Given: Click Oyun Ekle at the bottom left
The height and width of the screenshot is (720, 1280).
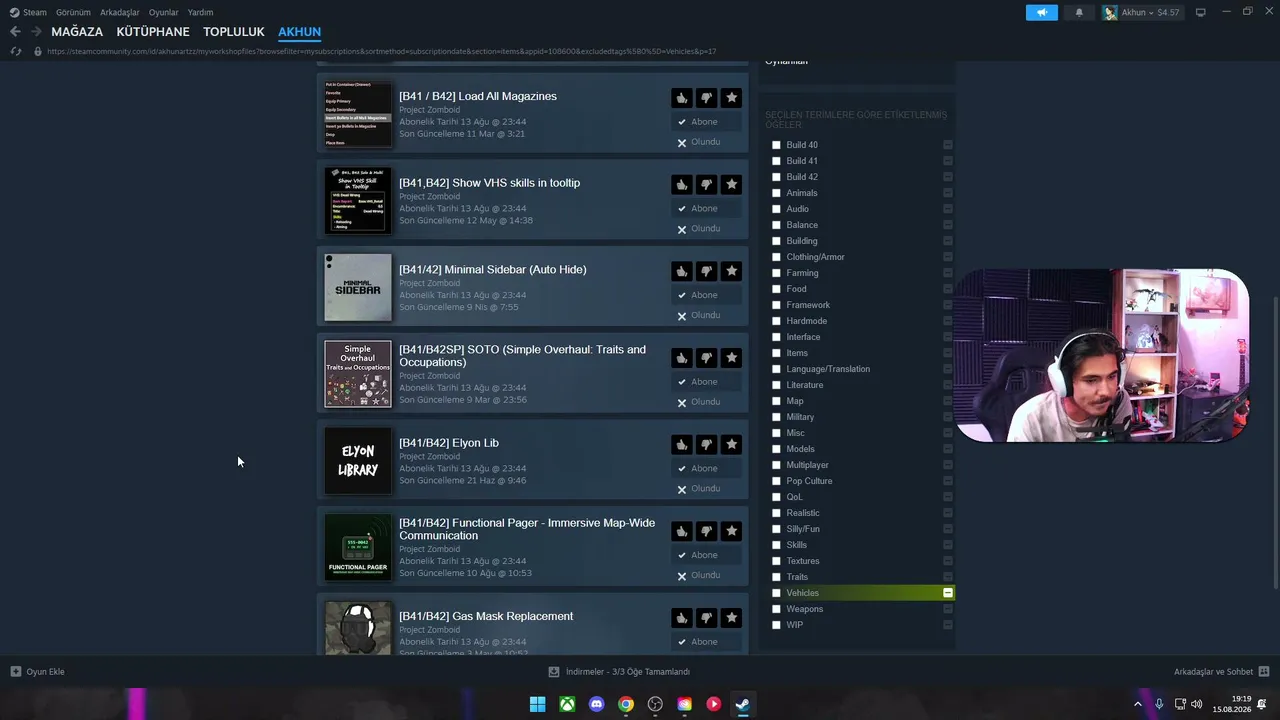Looking at the screenshot, I should [38, 672].
